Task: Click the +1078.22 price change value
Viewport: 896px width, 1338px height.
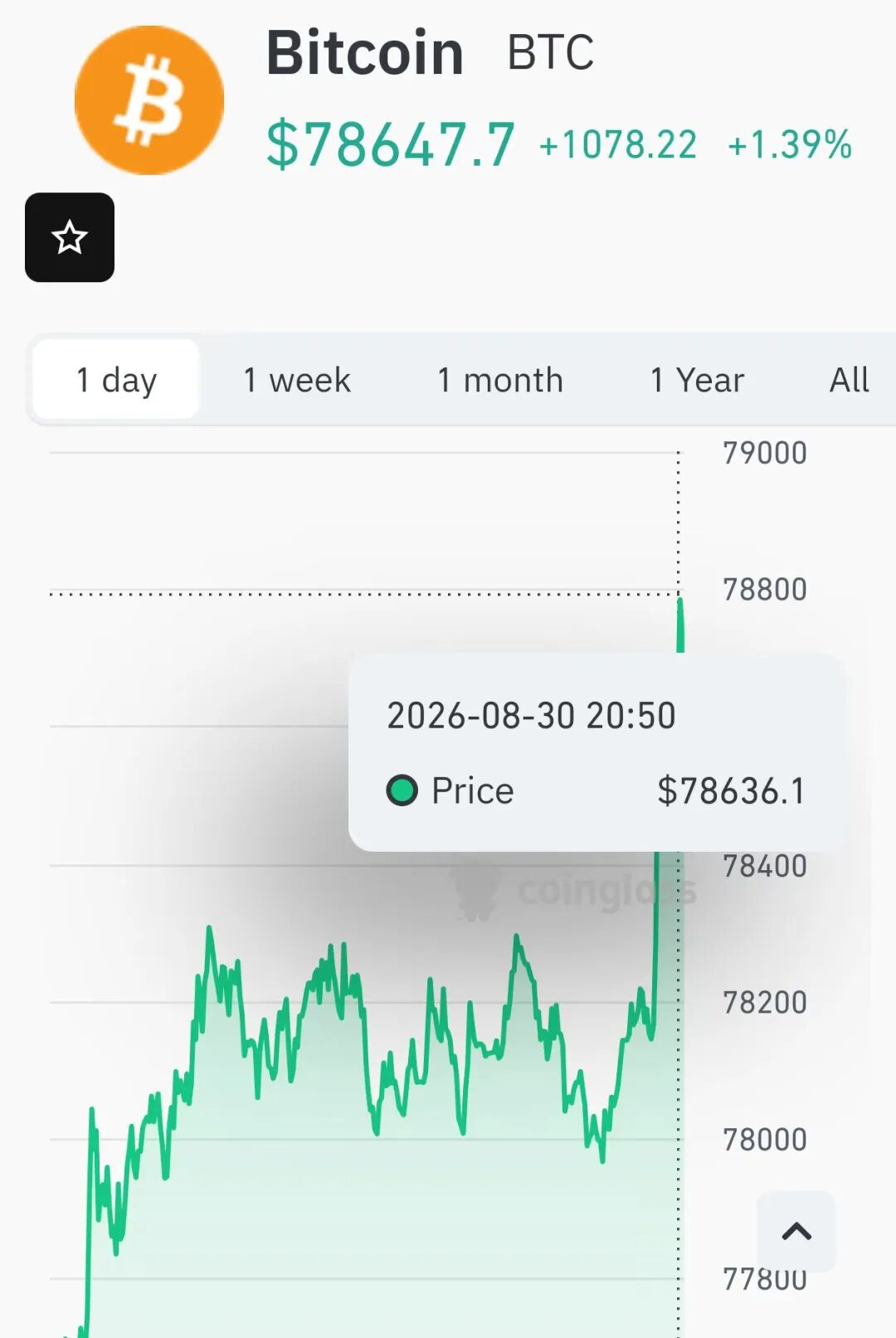Action: coord(618,144)
